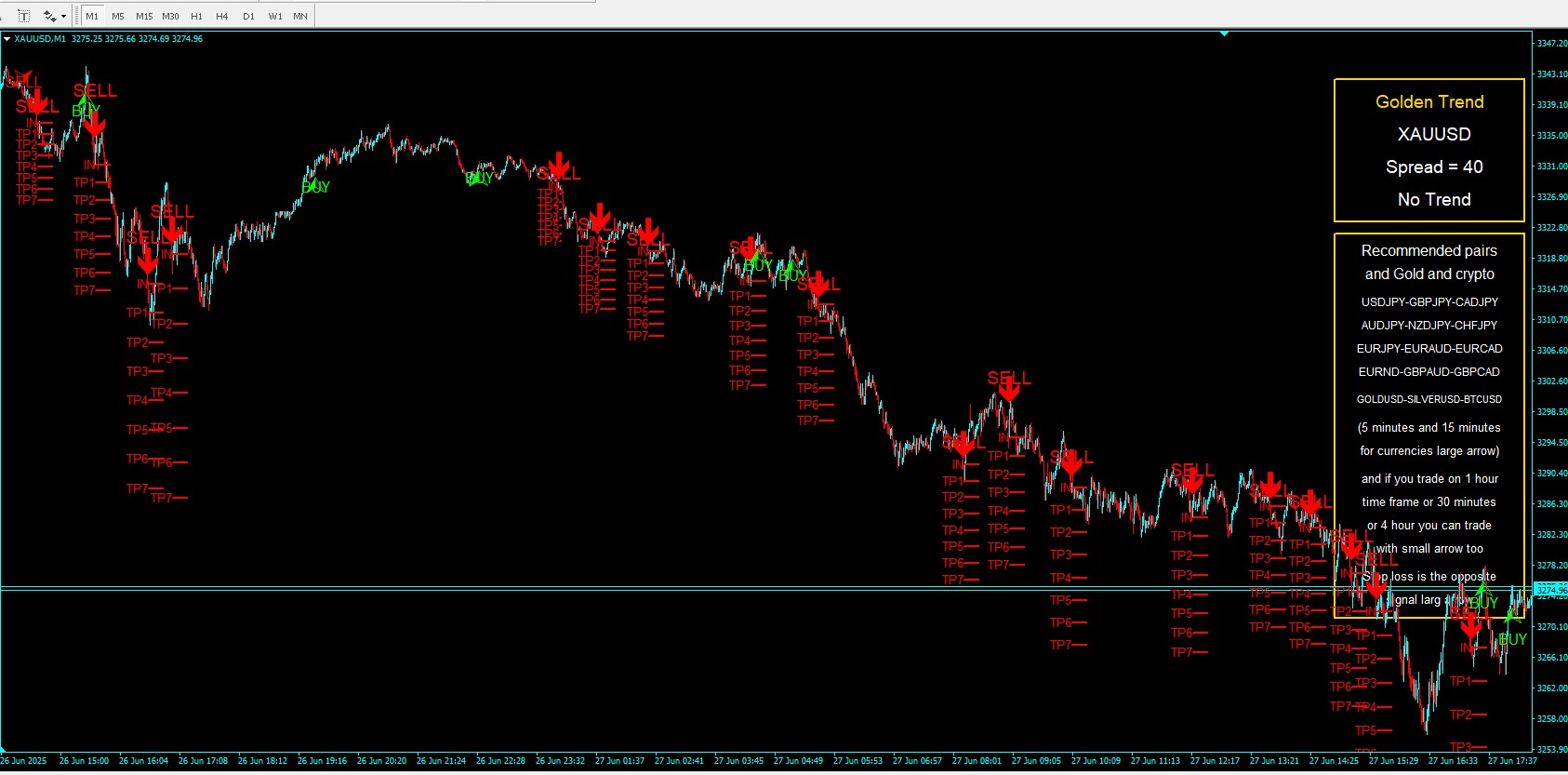
Task: Click the 27 Jun 17:37 time label
Action: (1513, 761)
